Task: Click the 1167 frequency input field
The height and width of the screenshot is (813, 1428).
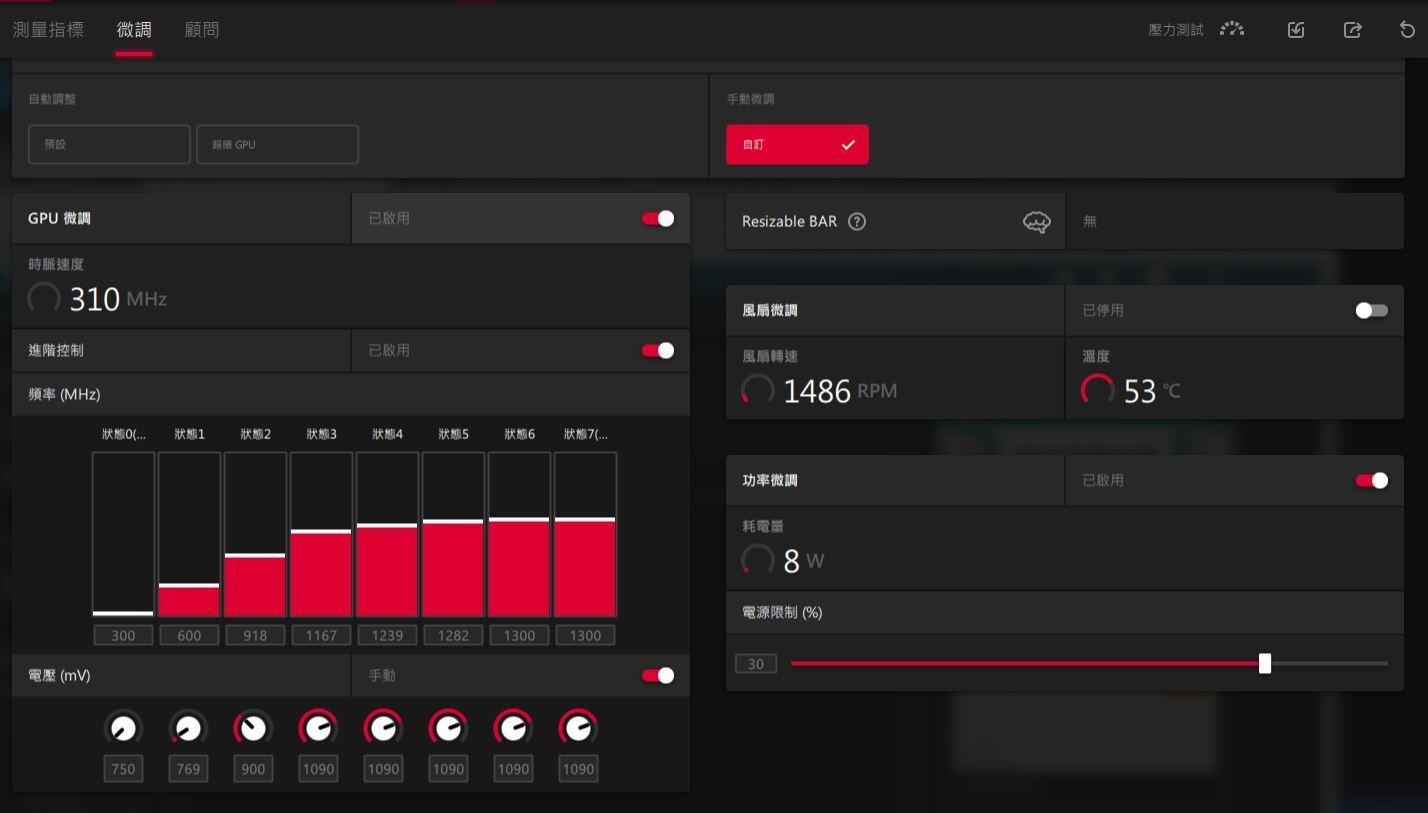Action: [x=321, y=635]
